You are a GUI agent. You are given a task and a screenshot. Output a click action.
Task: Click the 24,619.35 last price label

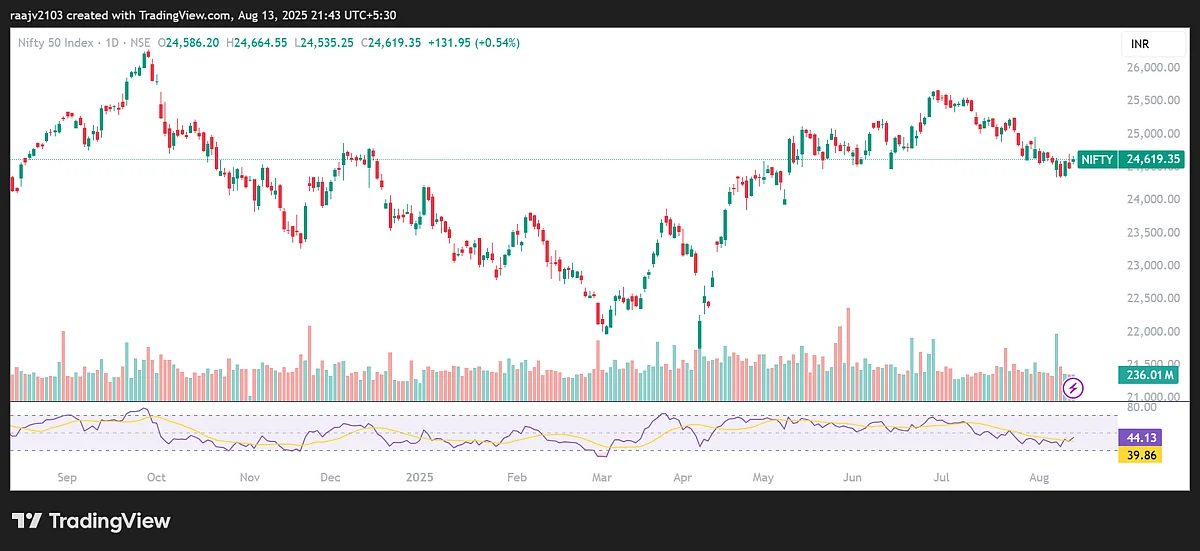[x=1153, y=159]
